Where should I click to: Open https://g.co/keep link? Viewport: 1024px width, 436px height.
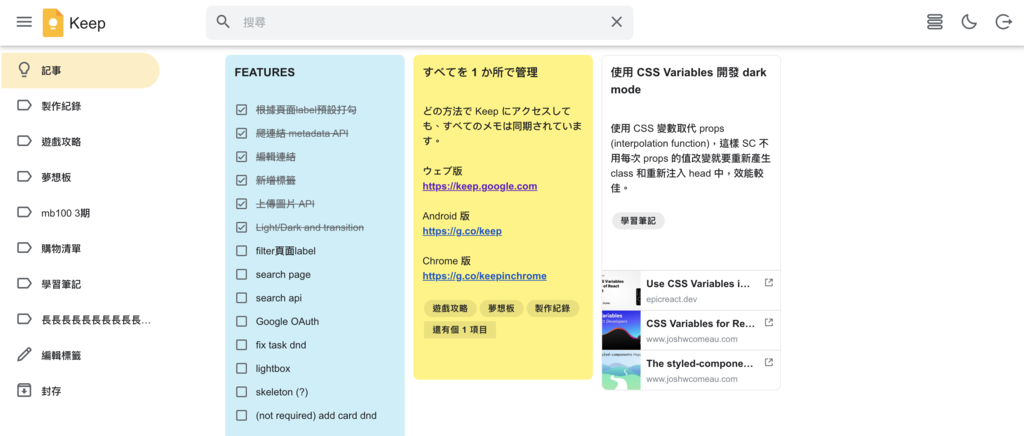click(462, 231)
